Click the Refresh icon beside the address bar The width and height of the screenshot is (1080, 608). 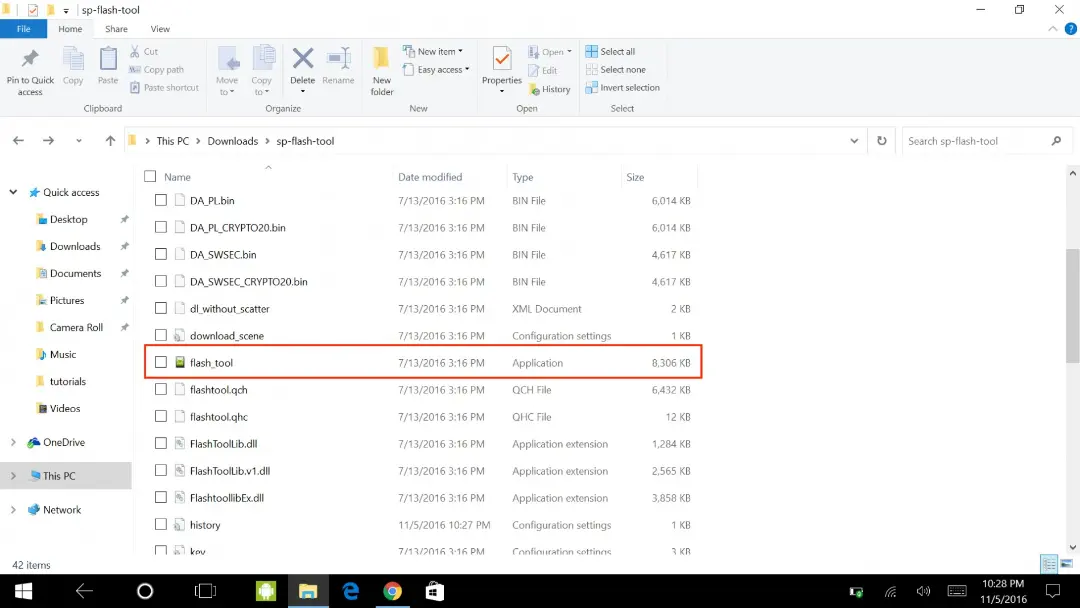[882, 140]
